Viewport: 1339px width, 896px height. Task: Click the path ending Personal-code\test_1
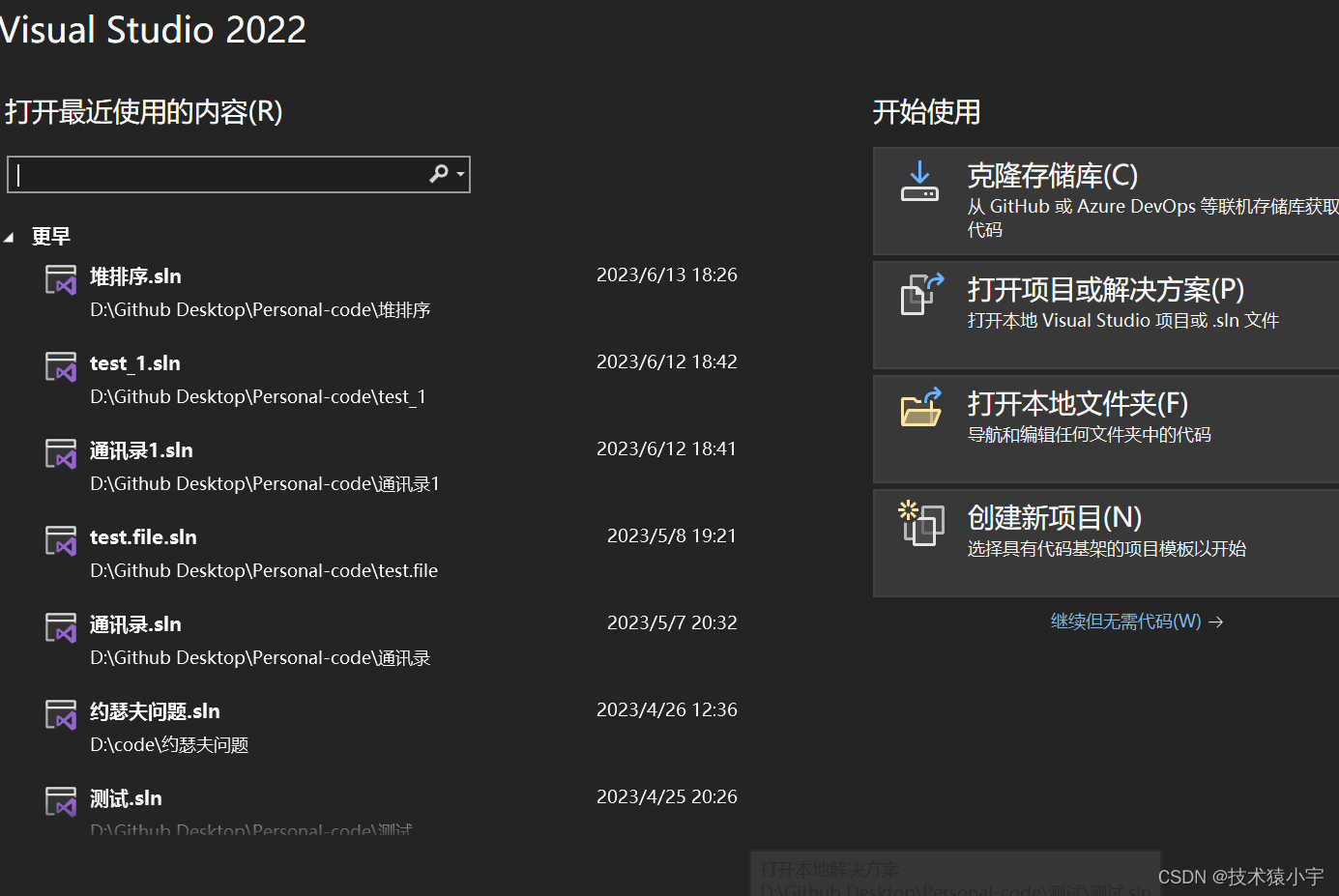pyautogui.click(x=258, y=397)
